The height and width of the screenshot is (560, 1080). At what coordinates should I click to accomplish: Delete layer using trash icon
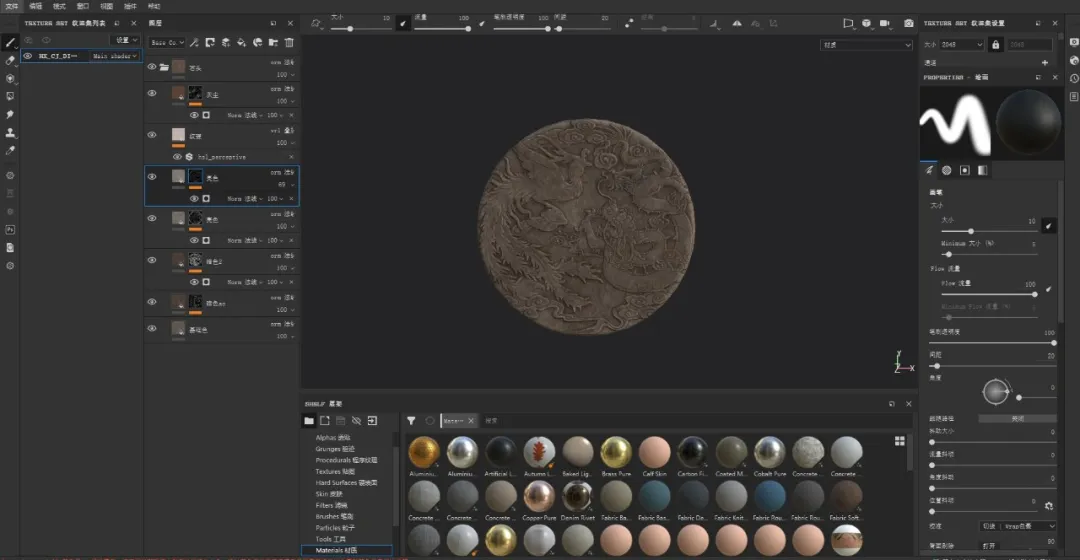[x=289, y=42]
